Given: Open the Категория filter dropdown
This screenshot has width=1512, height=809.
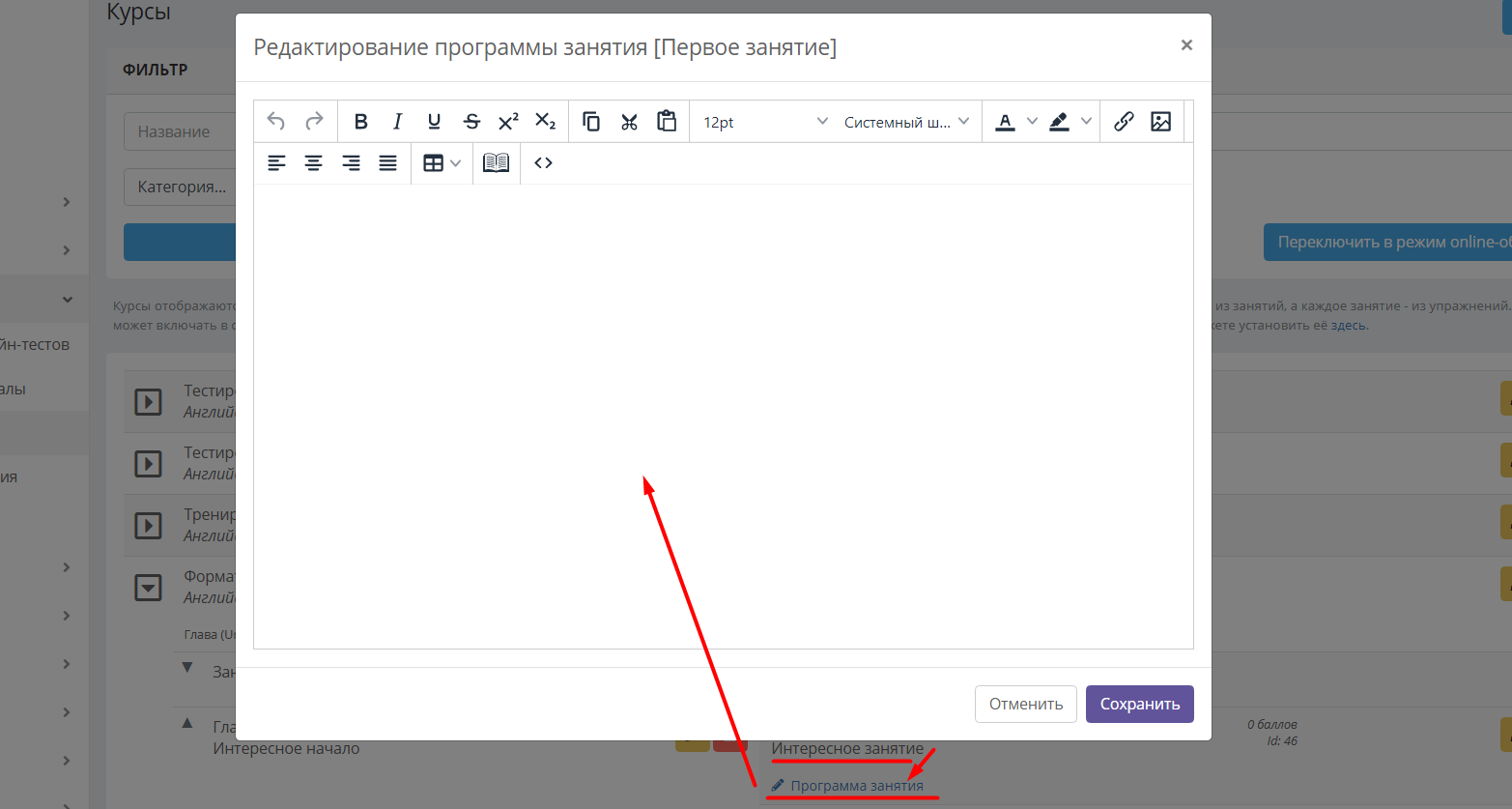Looking at the screenshot, I should click(x=180, y=187).
